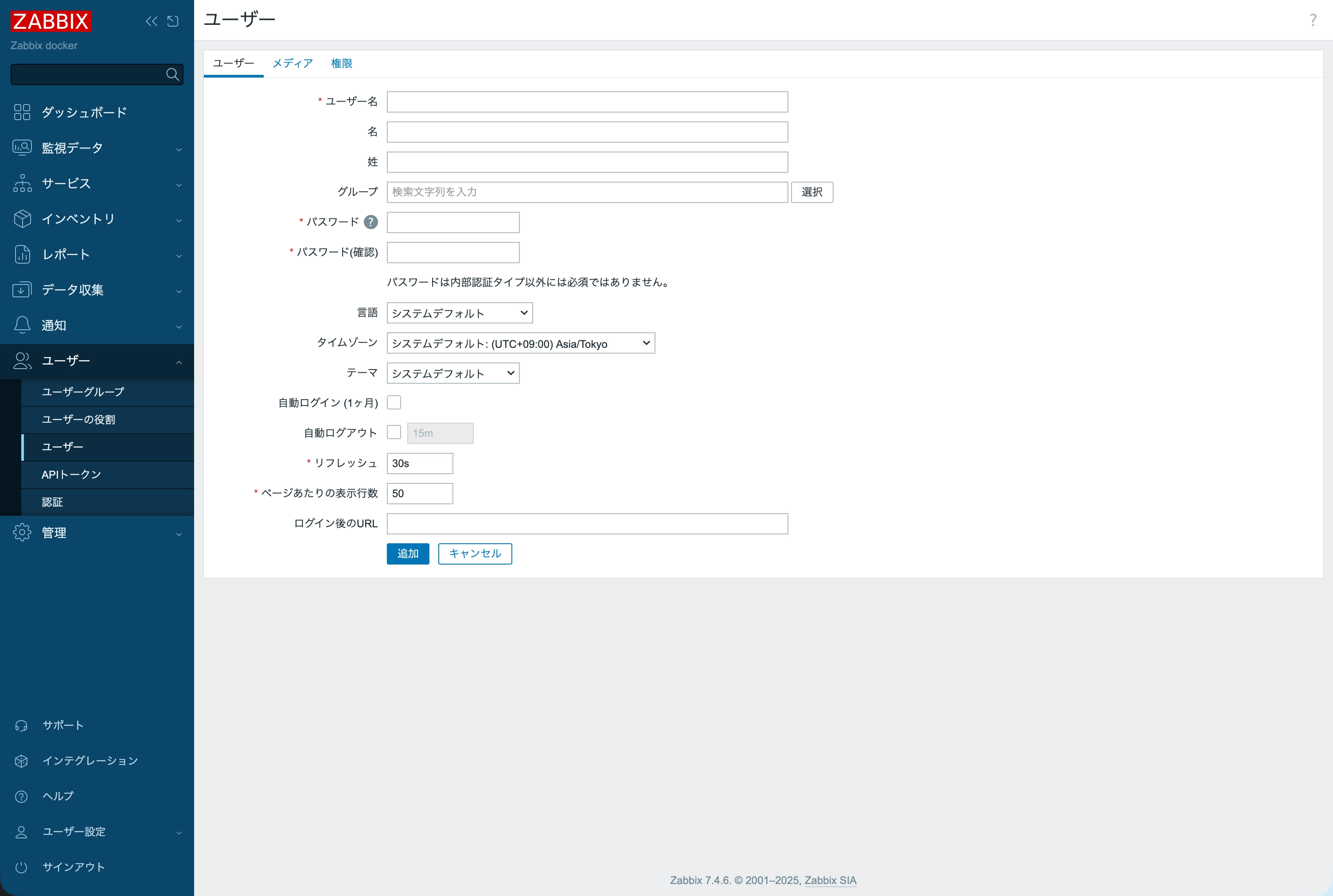Click the password hint question mark icon
The width and height of the screenshot is (1333, 896).
(371, 222)
